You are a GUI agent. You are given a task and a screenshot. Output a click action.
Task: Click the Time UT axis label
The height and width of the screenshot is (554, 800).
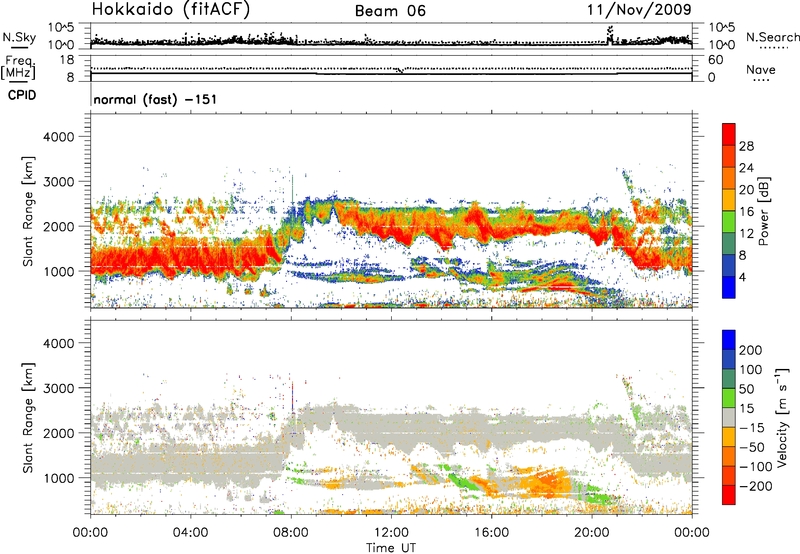(391, 548)
